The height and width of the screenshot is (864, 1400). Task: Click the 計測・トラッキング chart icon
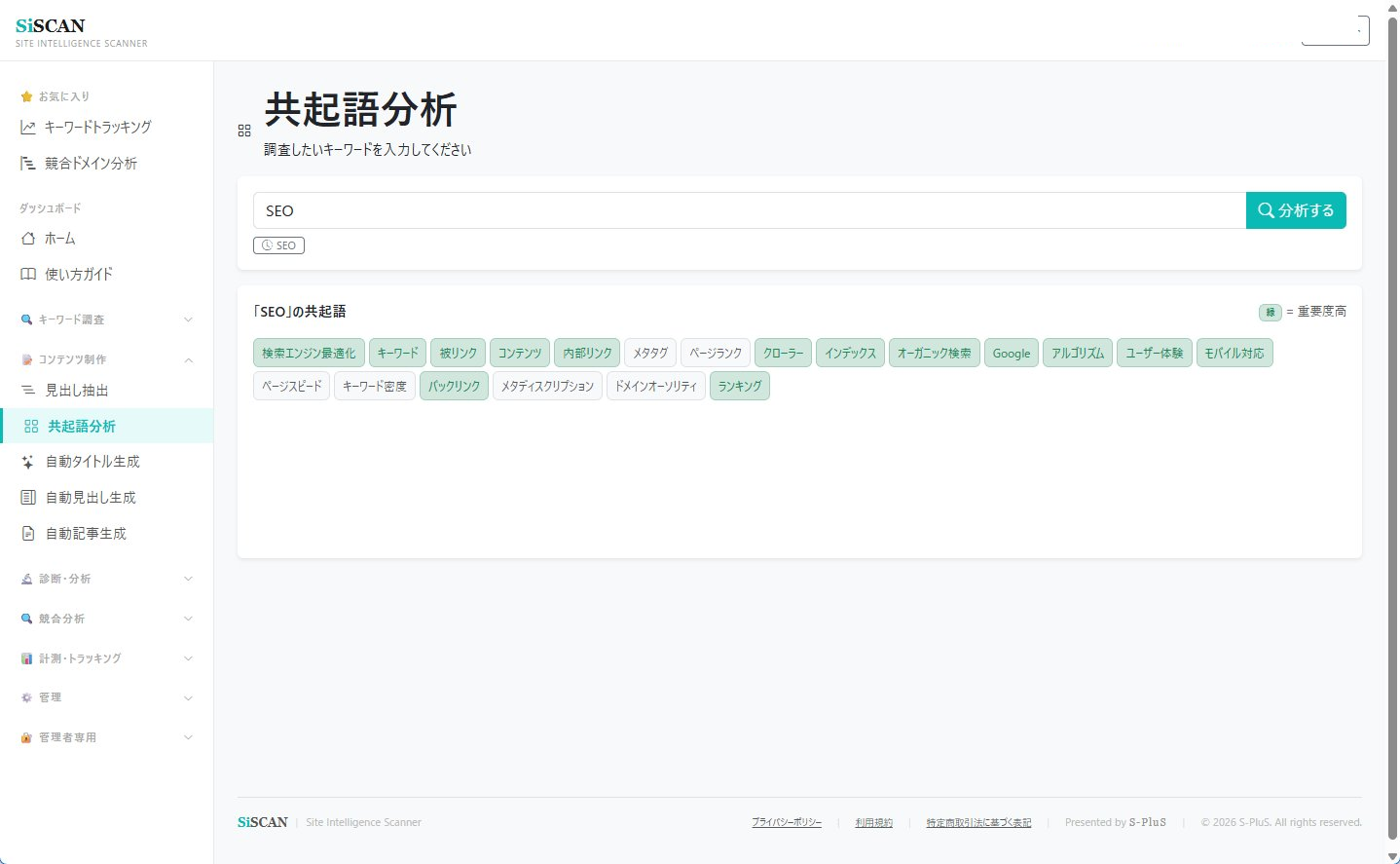pyautogui.click(x=26, y=659)
